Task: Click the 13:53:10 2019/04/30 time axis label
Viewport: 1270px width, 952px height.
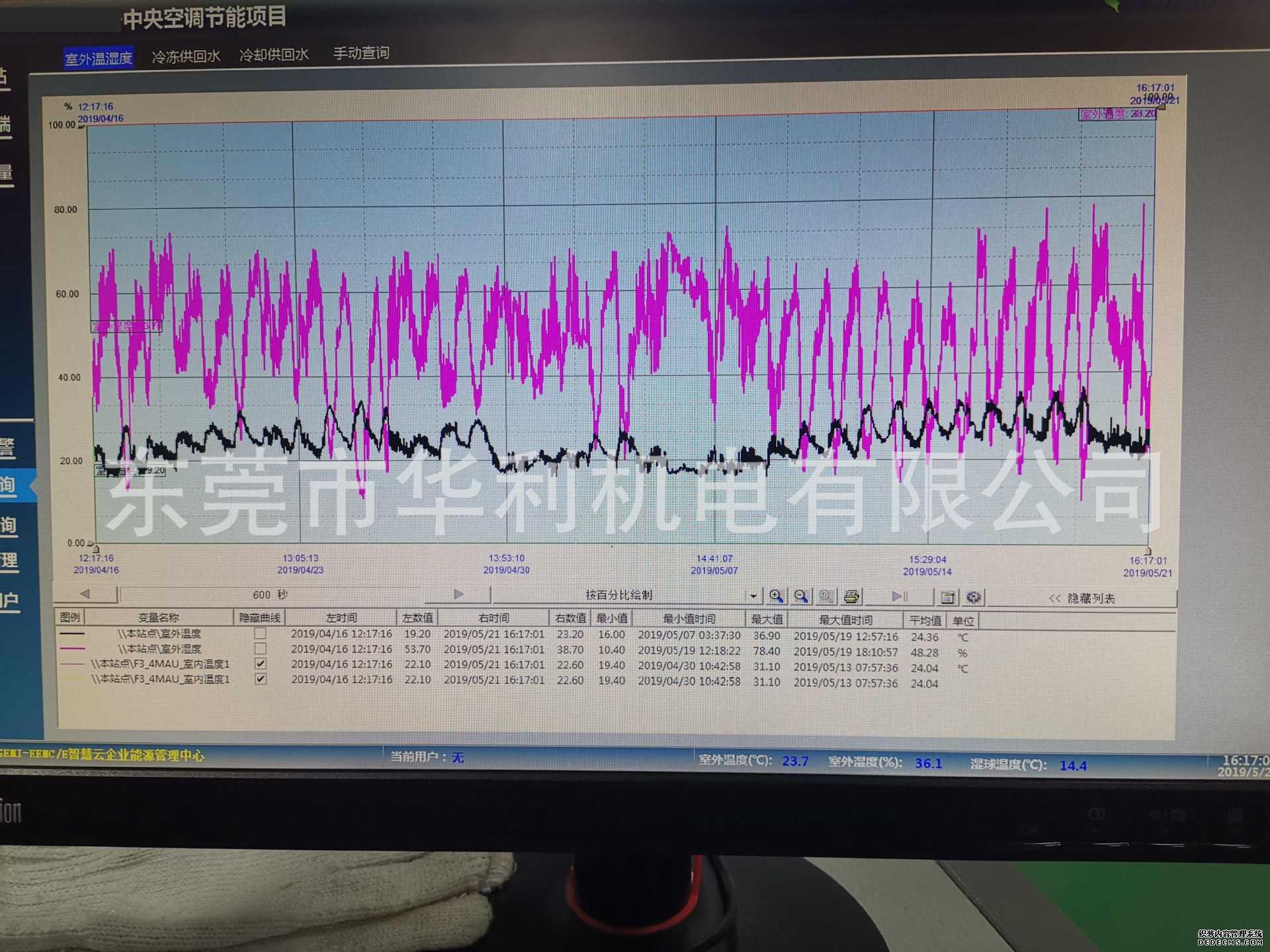Action: [507, 564]
